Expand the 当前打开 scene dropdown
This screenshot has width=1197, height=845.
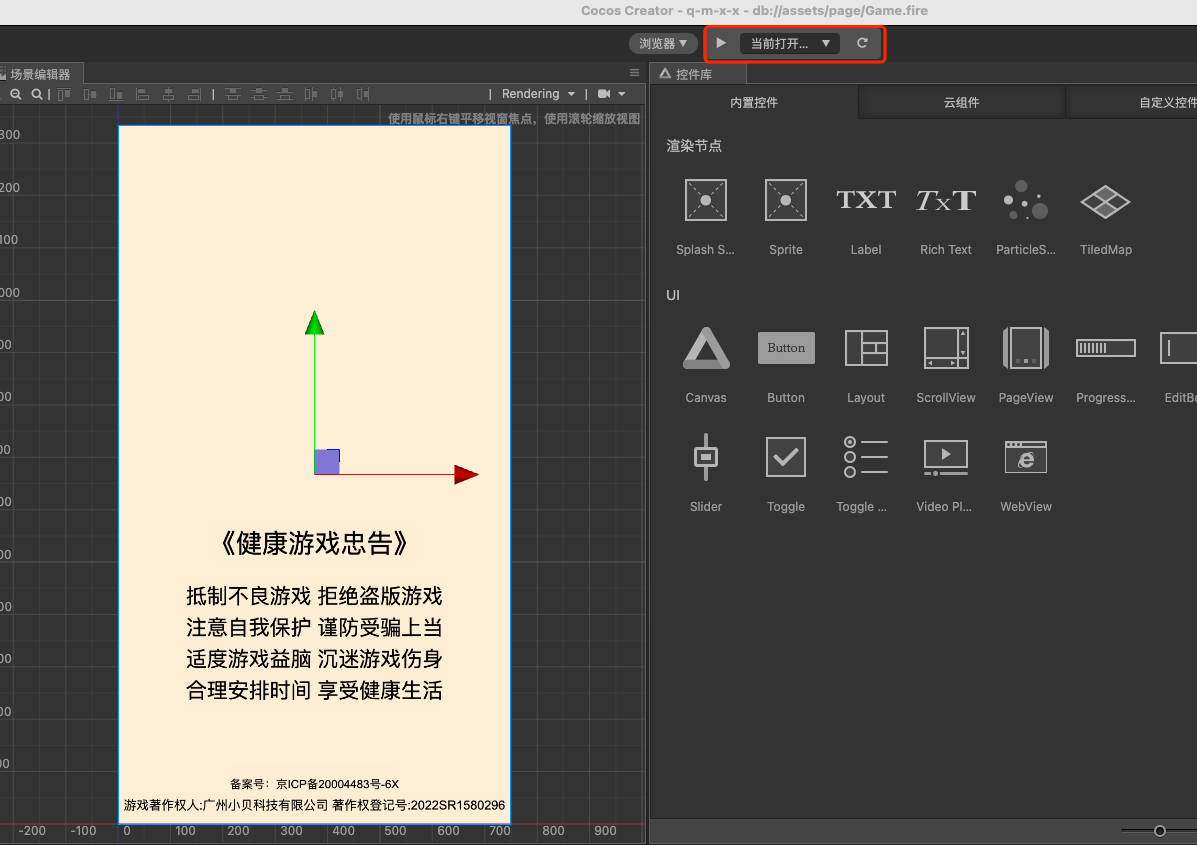789,44
